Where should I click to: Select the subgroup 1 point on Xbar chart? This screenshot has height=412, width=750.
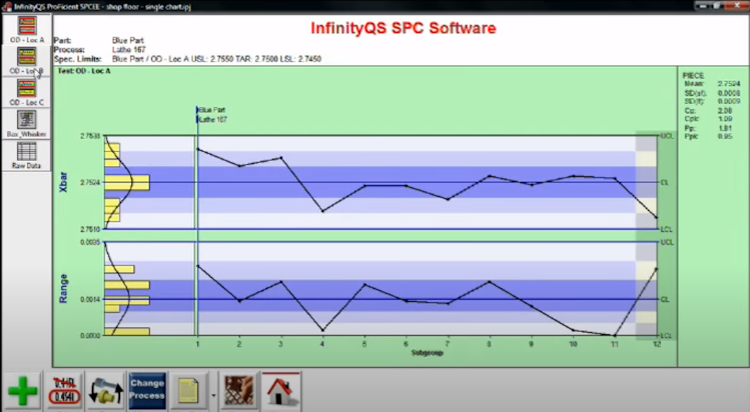click(198, 149)
